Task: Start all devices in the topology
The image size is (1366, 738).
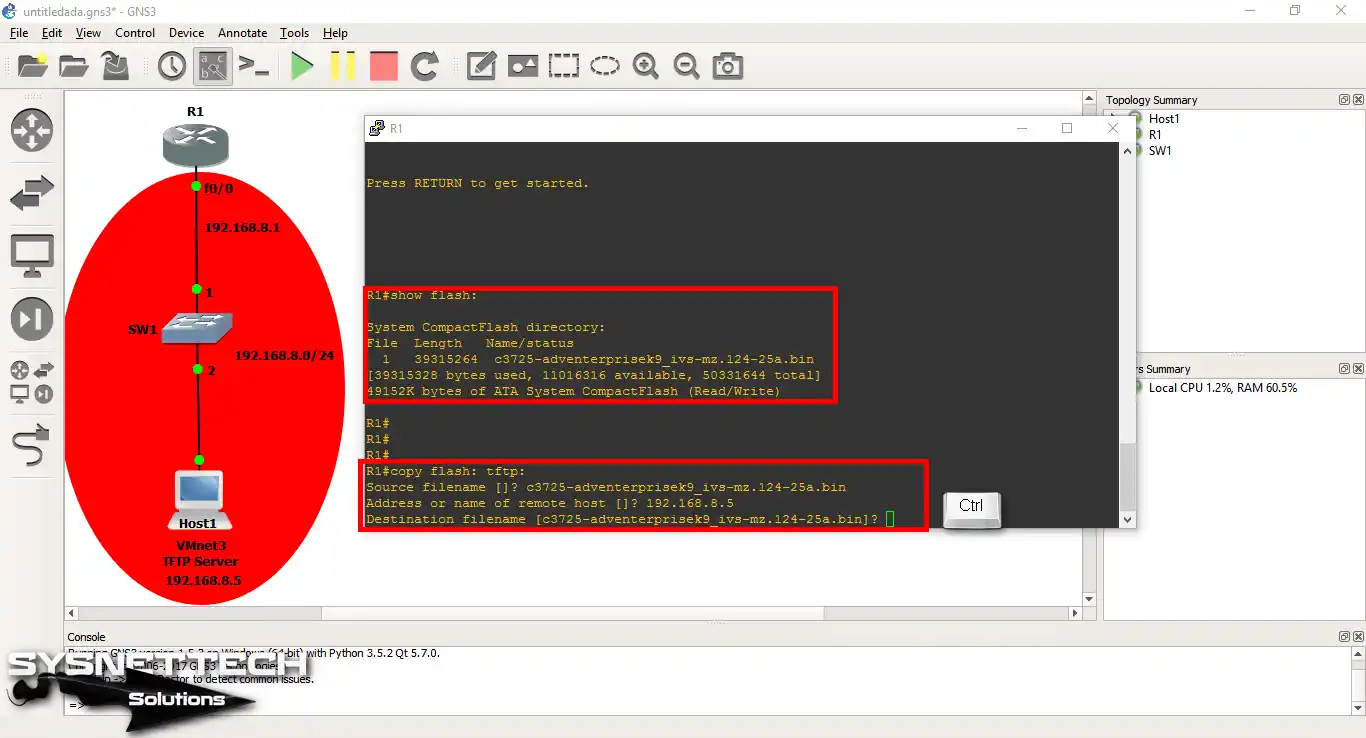Action: (x=303, y=66)
